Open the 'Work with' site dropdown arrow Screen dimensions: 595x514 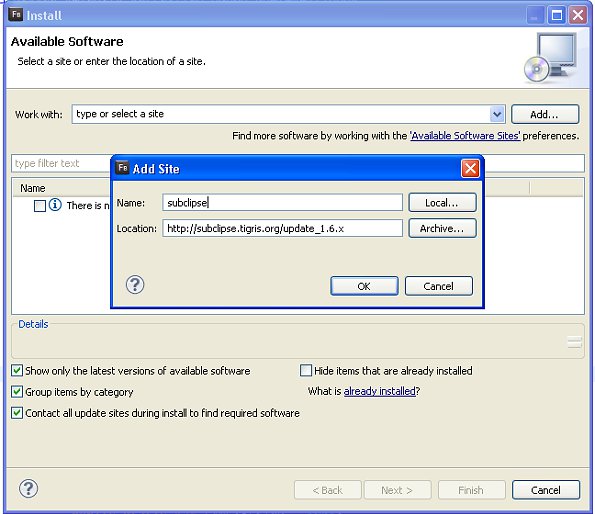pos(497,114)
